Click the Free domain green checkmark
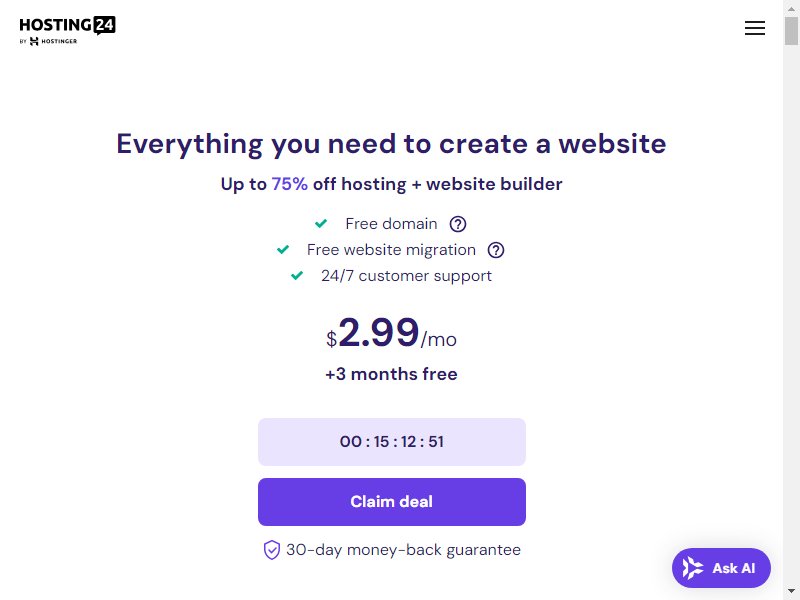Image resolution: width=800 pixels, height=600 pixels. point(321,223)
